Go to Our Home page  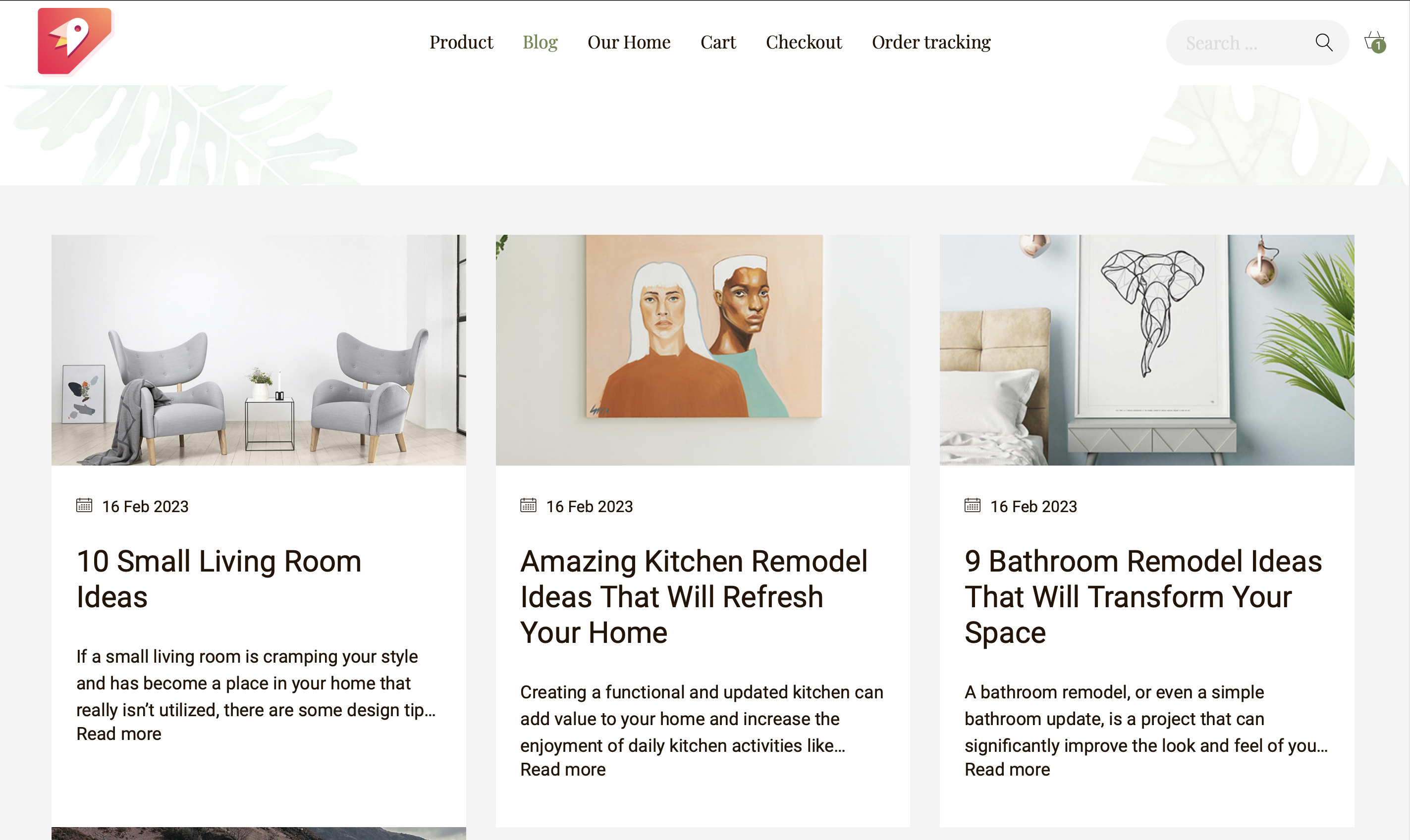click(629, 43)
